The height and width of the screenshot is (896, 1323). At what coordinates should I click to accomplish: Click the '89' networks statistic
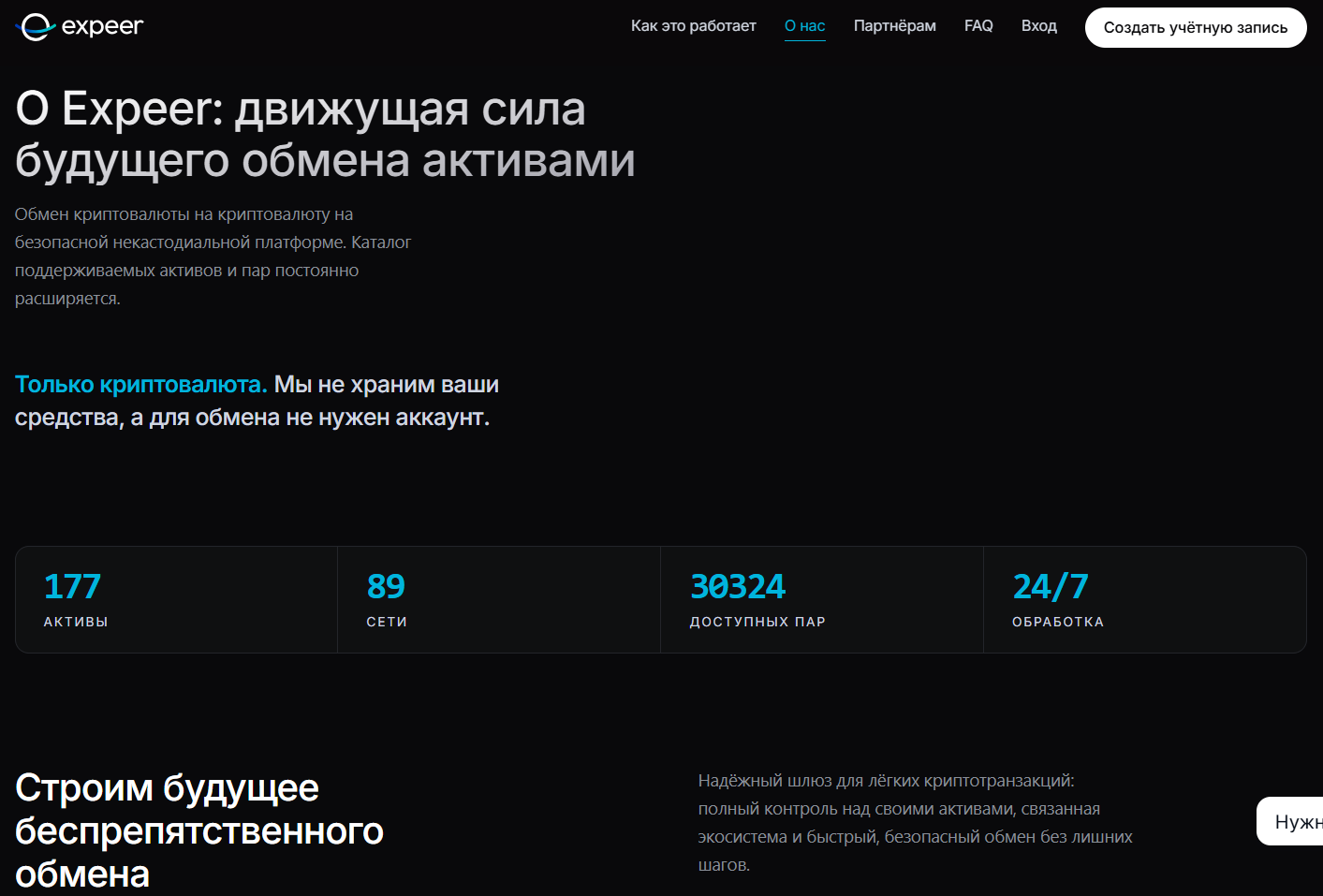click(386, 587)
